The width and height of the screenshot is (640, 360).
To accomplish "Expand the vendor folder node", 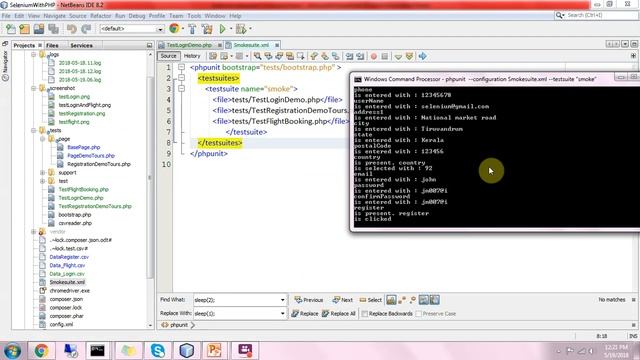I will (34, 231).
